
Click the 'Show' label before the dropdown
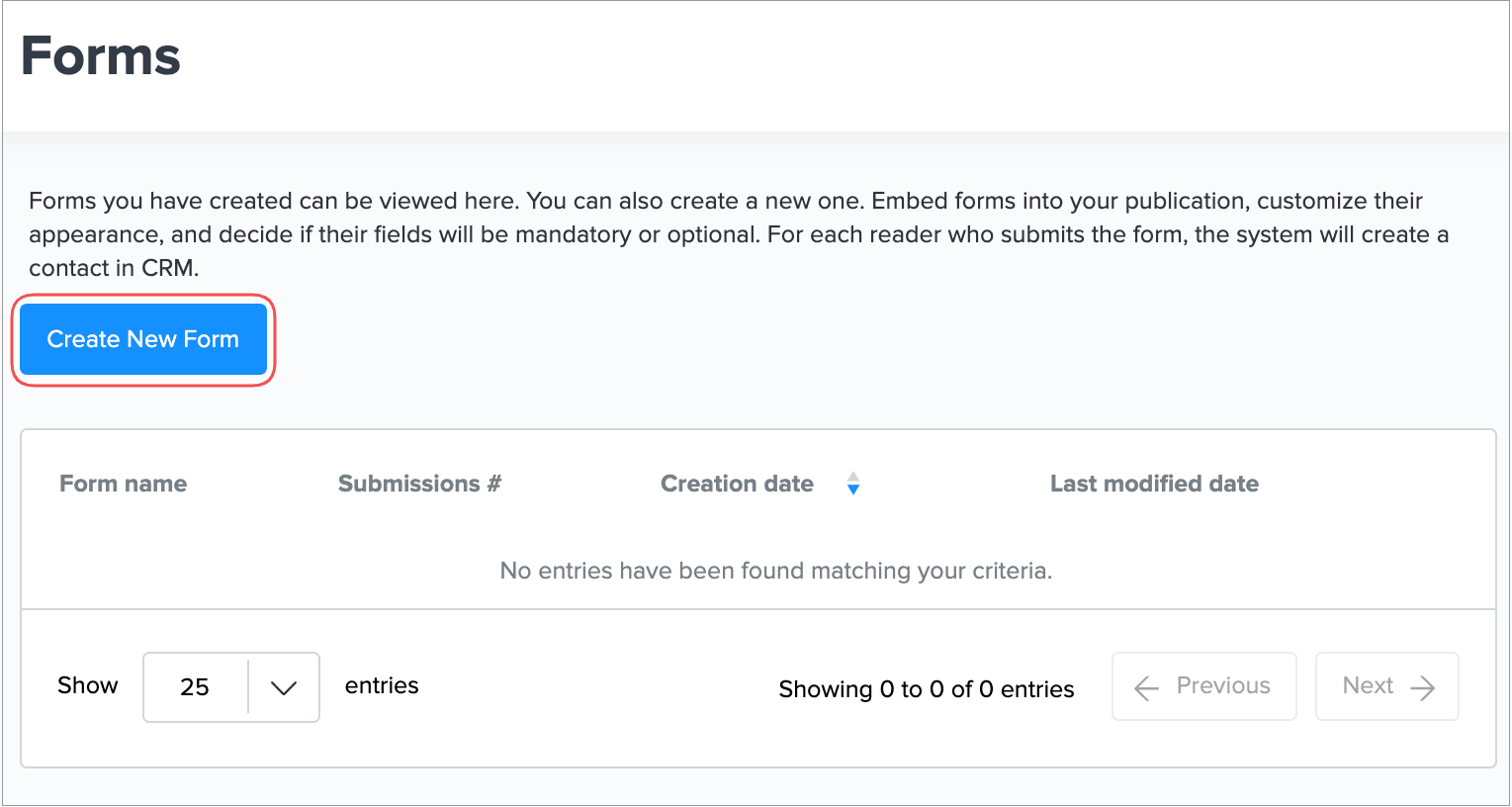tap(87, 685)
